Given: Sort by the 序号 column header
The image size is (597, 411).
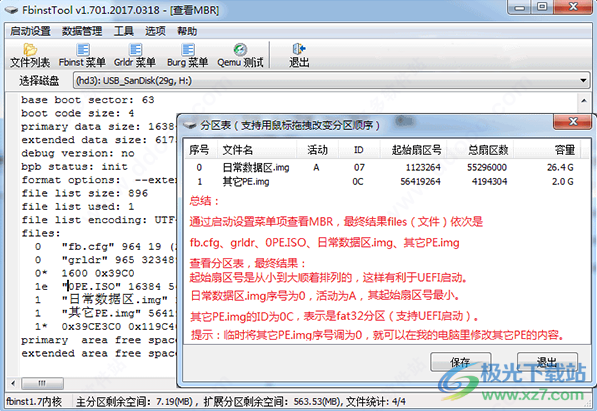Looking at the screenshot, I should tap(199, 150).
